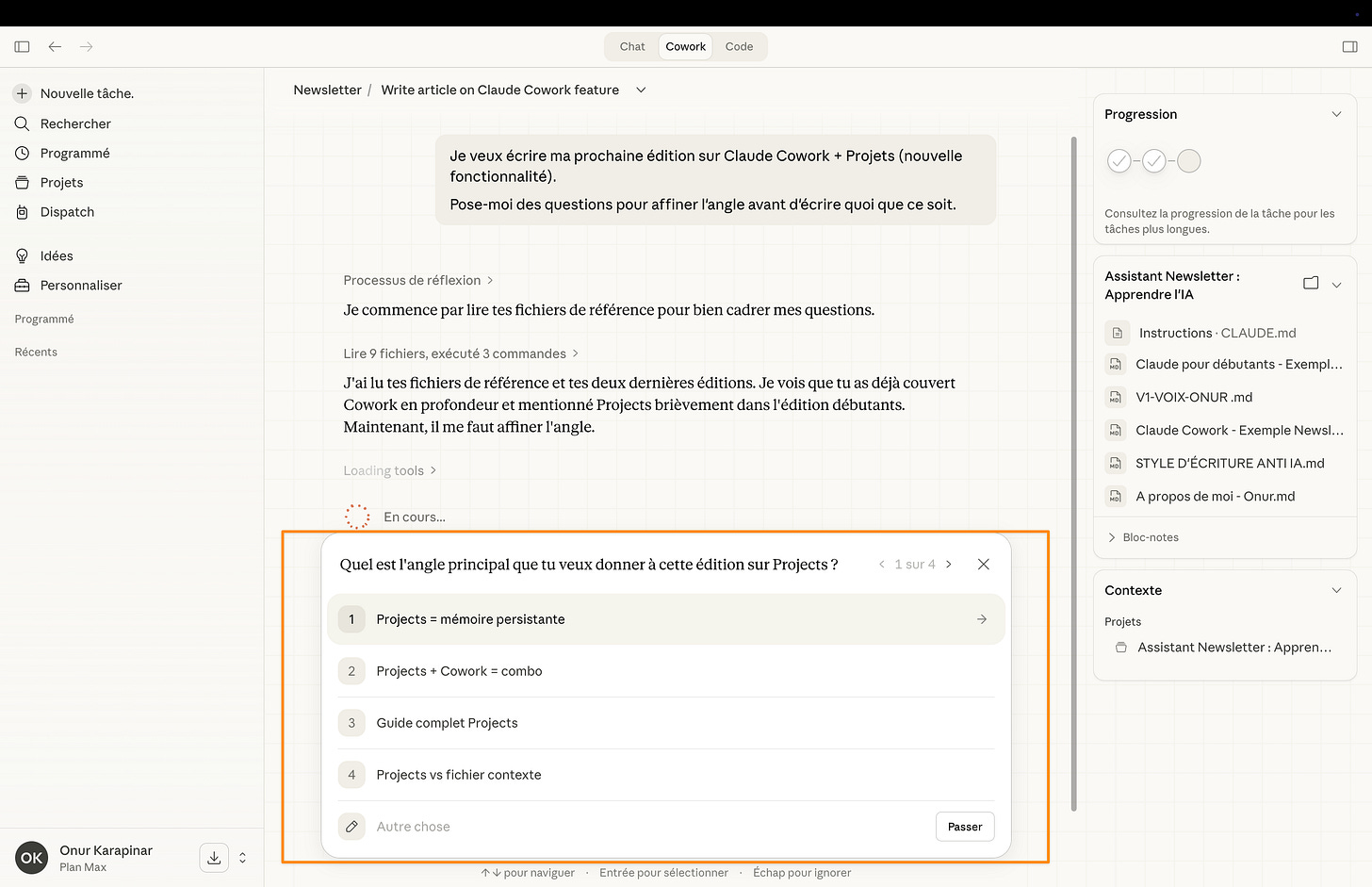
Task: Expand the Loading tools step
Action: 390,470
